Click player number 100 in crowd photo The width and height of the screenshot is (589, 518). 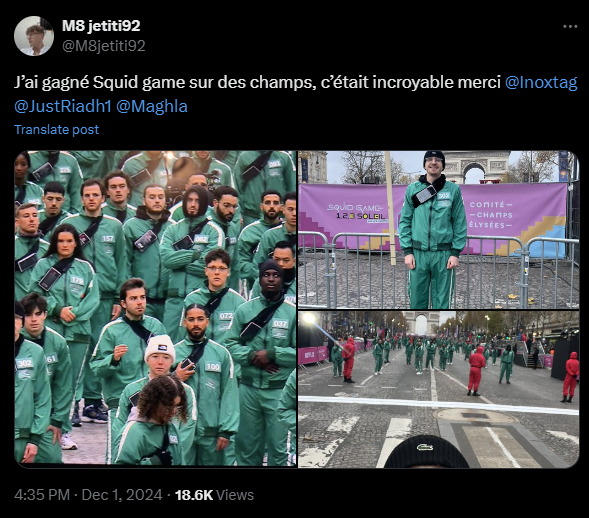pyautogui.click(x=212, y=367)
